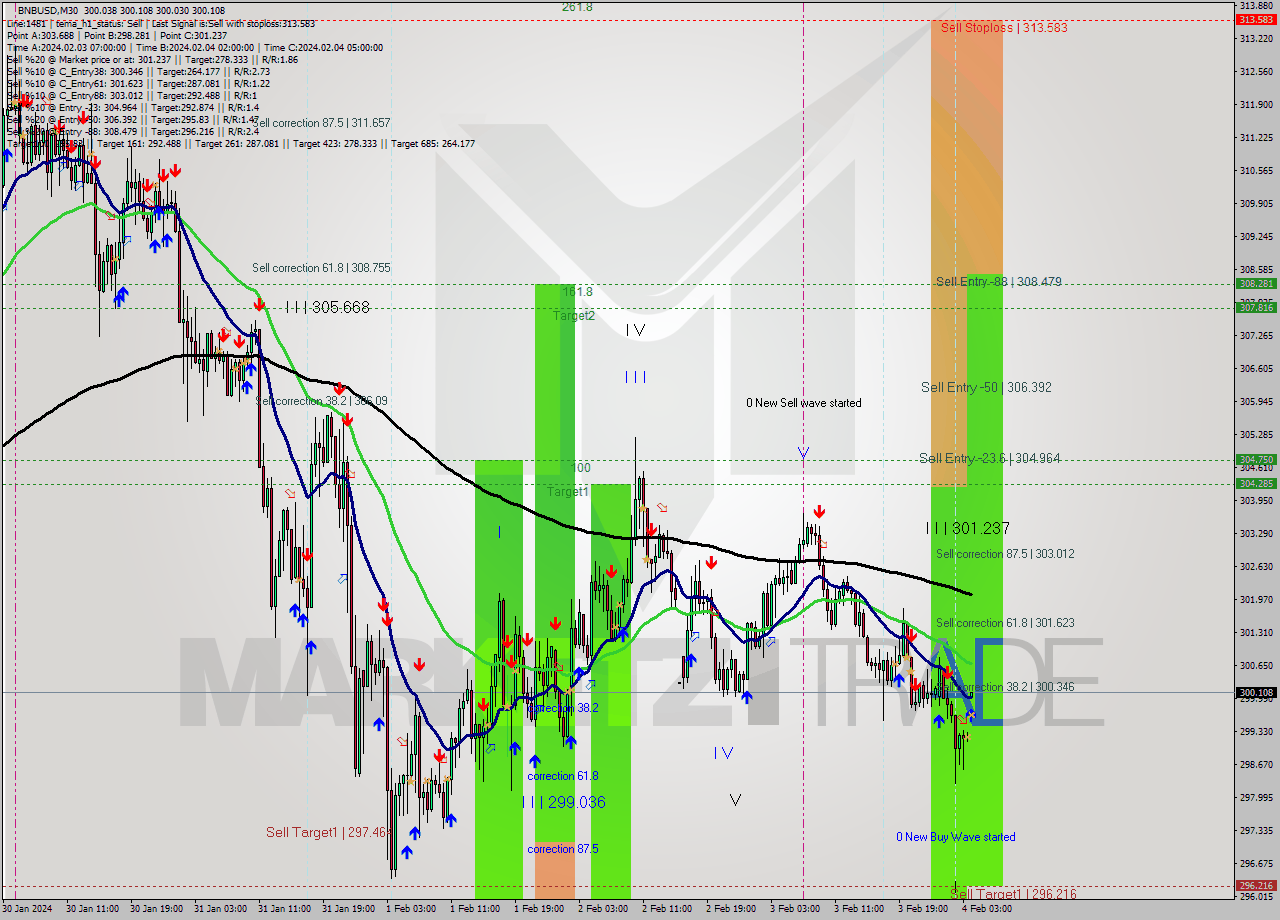Screen dimensions: 1280x920
Task: Click the '30 Jan 2024' time axis label
Action: coord(29,909)
